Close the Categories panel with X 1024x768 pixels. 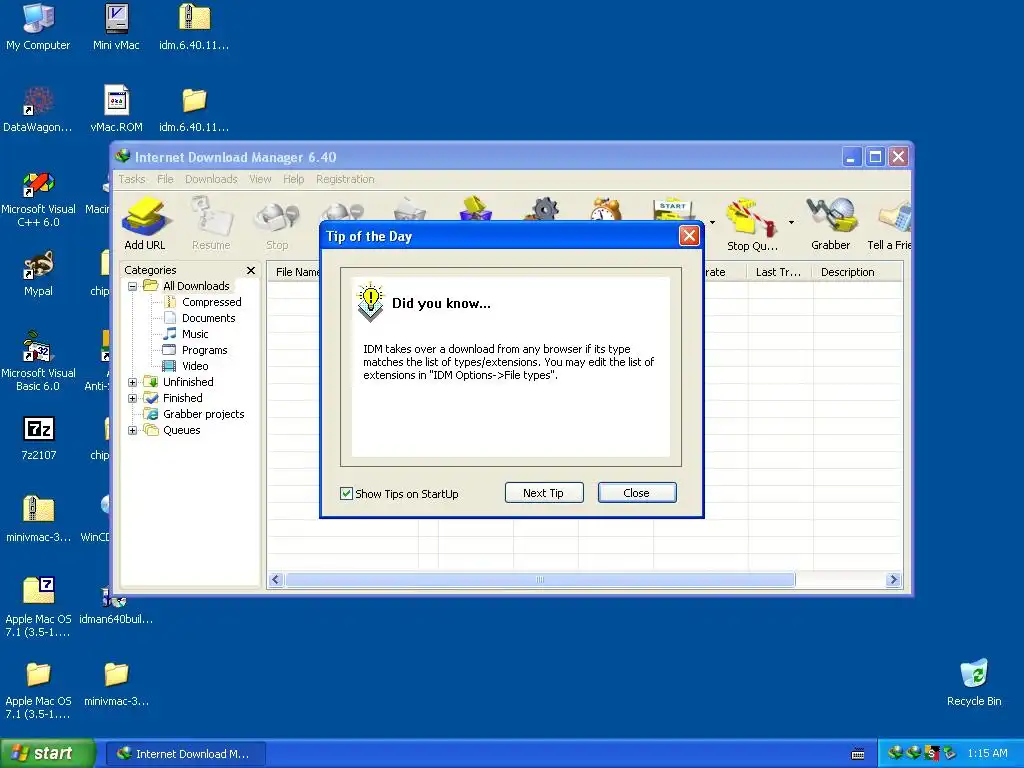[x=251, y=270]
